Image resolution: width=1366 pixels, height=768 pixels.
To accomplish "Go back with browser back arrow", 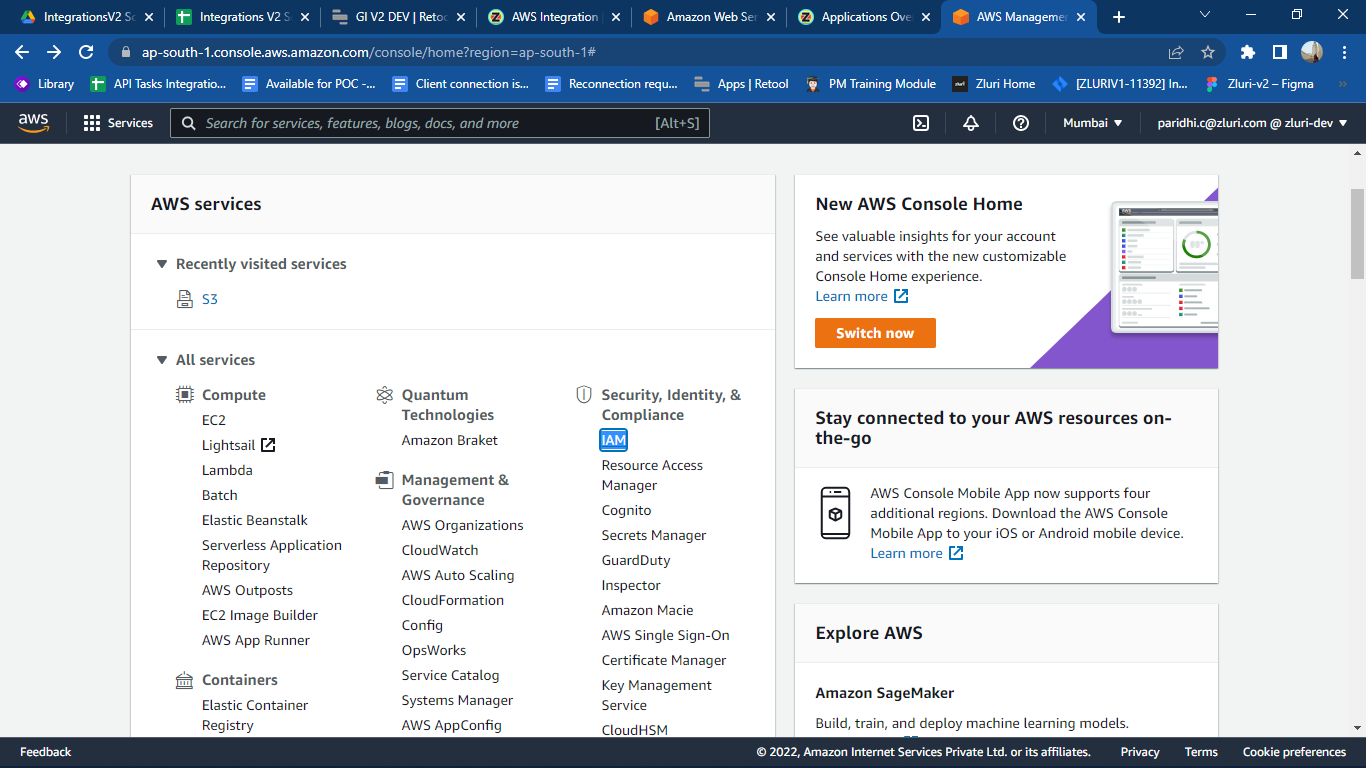I will coord(22,52).
